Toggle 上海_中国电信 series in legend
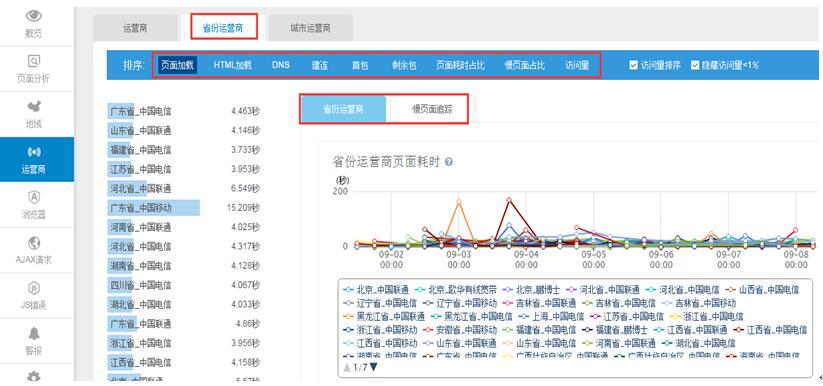The width and height of the screenshot is (823, 386). pos(550,317)
